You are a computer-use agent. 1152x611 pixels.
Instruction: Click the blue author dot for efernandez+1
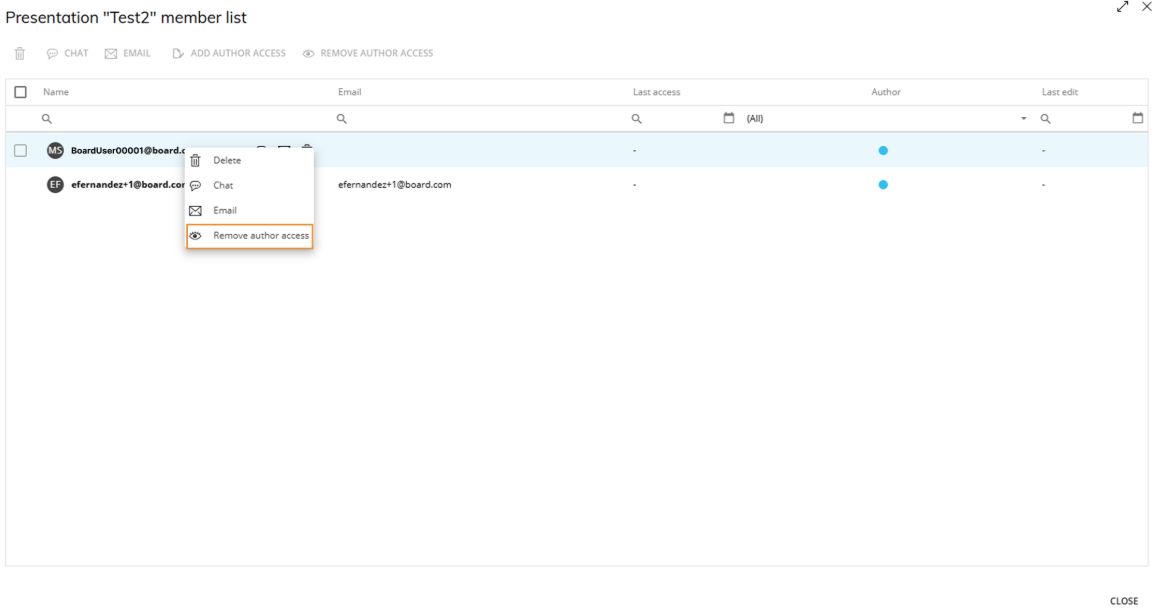(x=883, y=185)
